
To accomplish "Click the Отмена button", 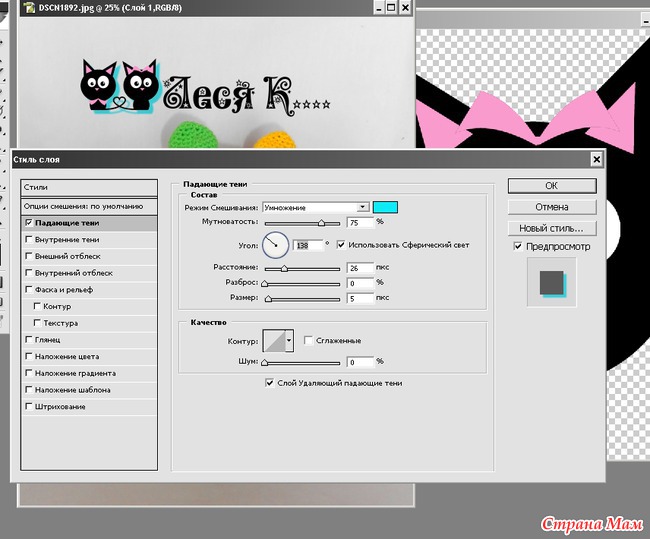I will point(551,207).
